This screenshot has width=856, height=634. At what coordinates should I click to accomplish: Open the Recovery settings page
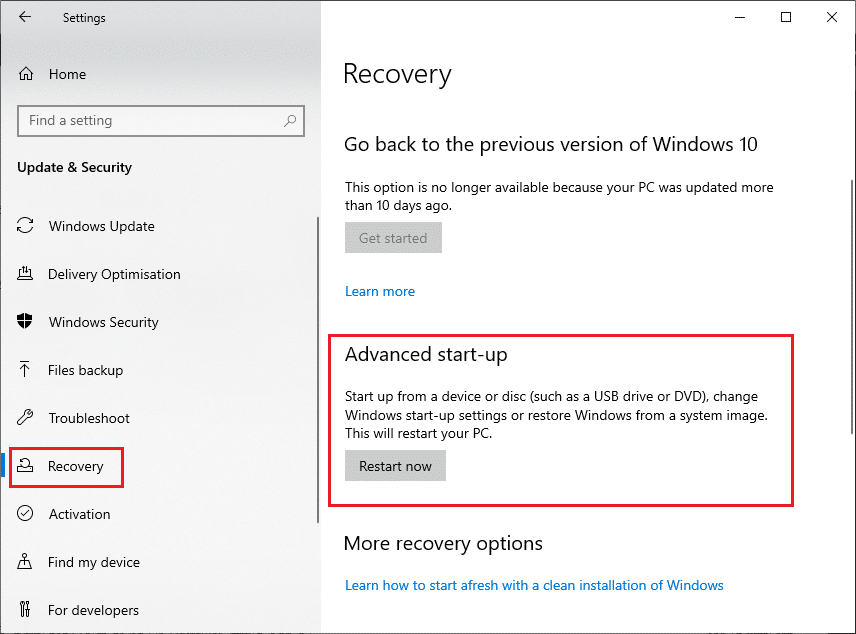pos(75,467)
